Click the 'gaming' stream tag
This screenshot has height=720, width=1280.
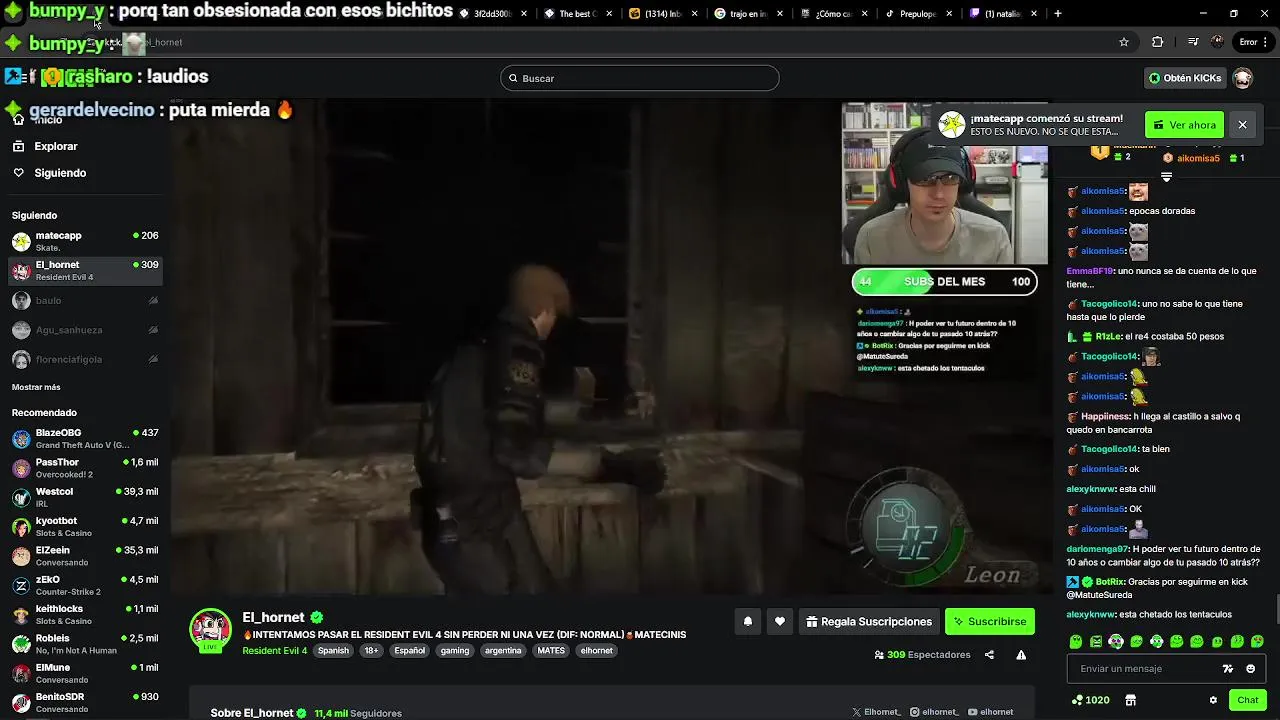tap(455, 650)
